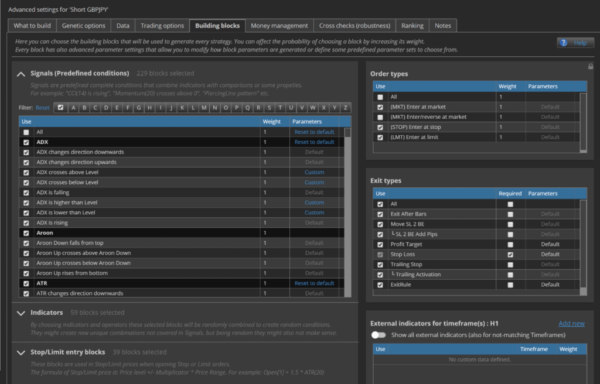Open Custom parameters for ADX crosses below Level

[314, 182]
